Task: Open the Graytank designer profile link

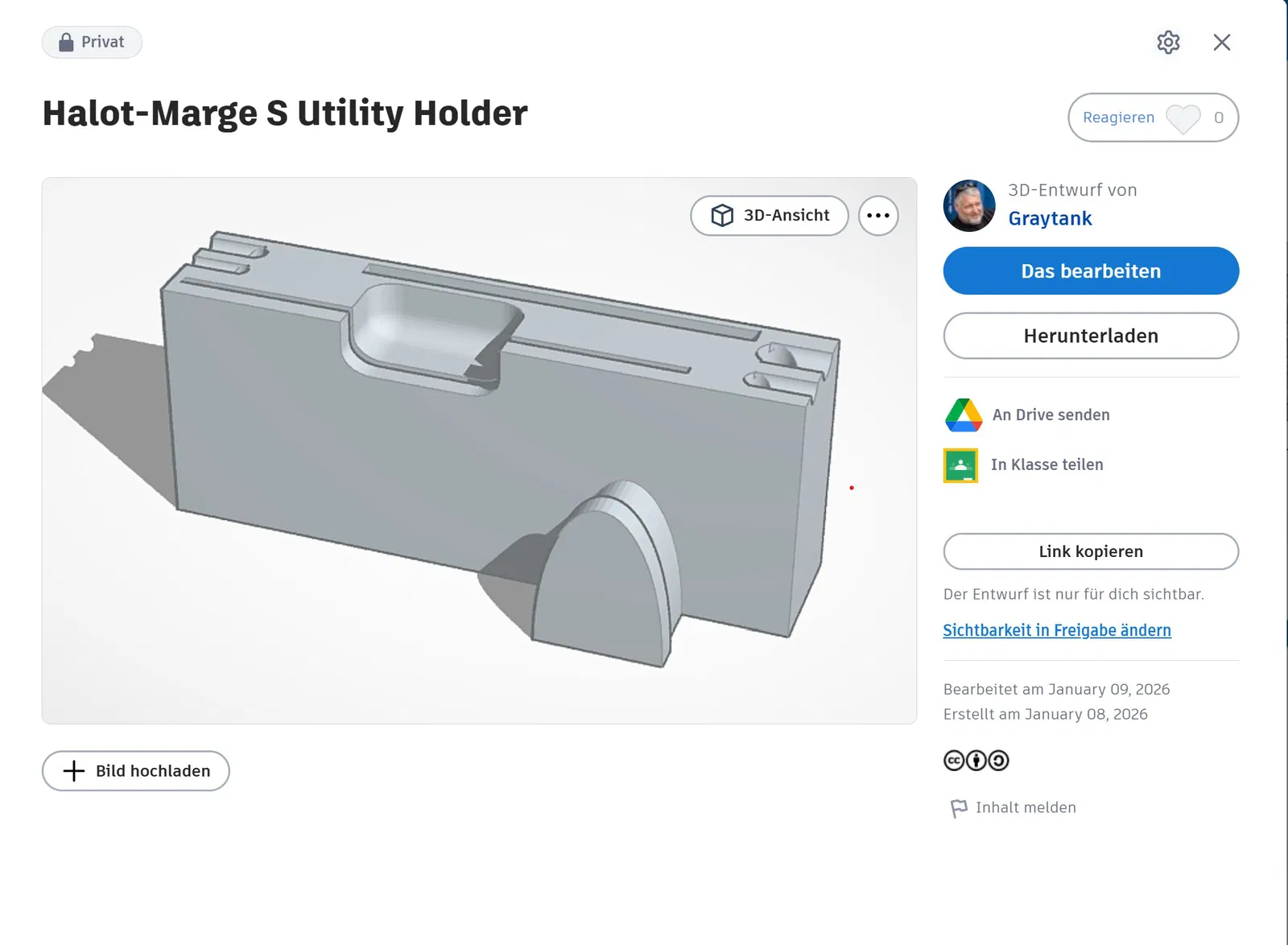Action: pos(1050,219)
